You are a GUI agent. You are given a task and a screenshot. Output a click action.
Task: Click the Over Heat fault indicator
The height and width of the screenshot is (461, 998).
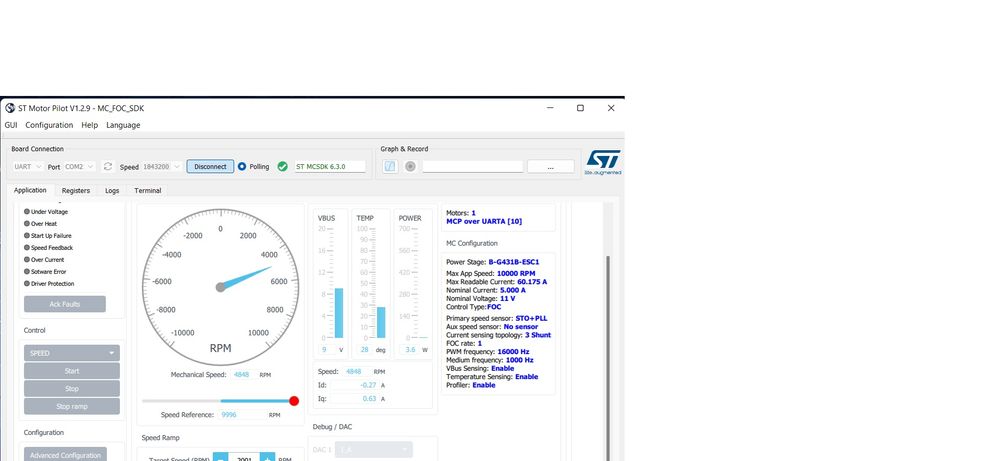tap(27, 223)
